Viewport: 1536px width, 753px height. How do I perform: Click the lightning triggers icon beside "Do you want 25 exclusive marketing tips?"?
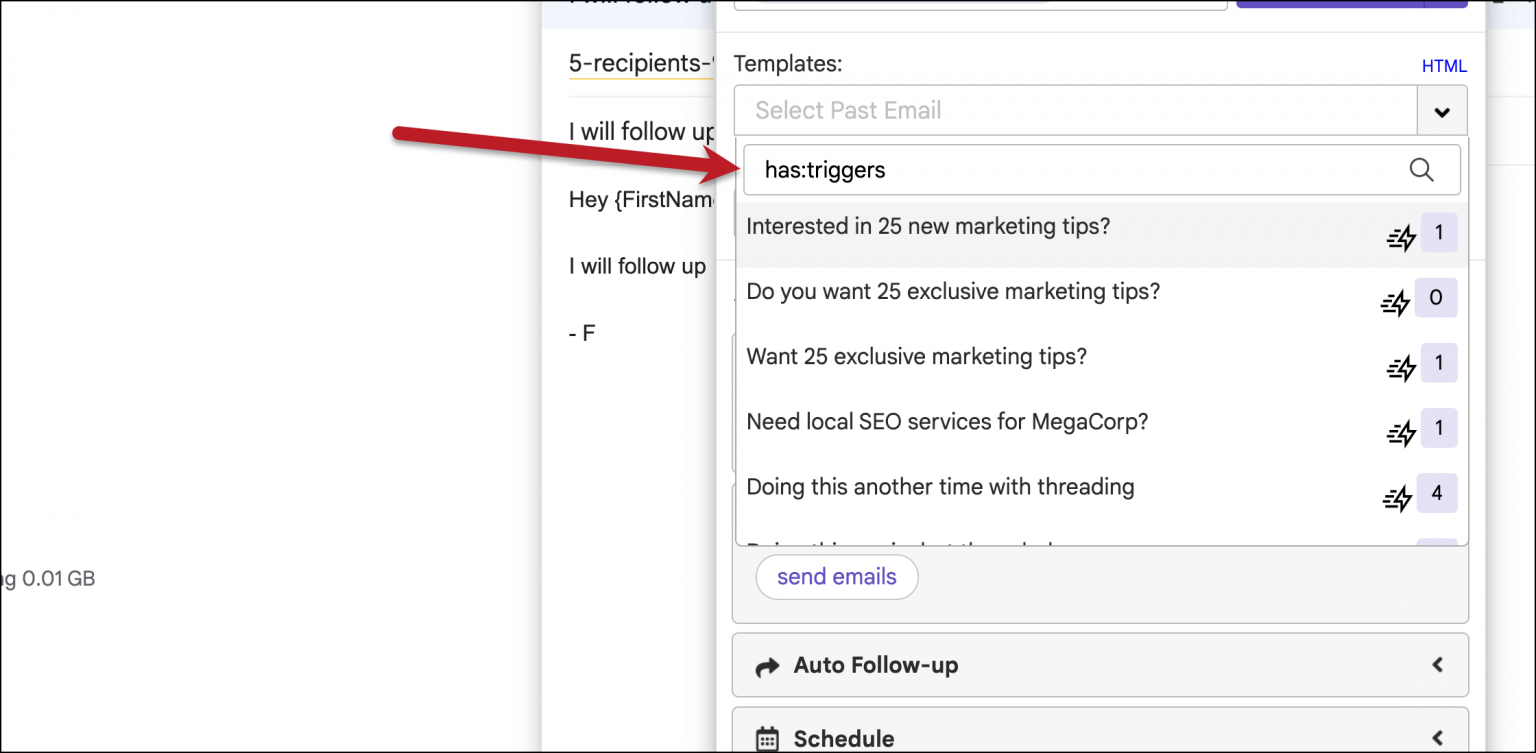click(1396, 302)
